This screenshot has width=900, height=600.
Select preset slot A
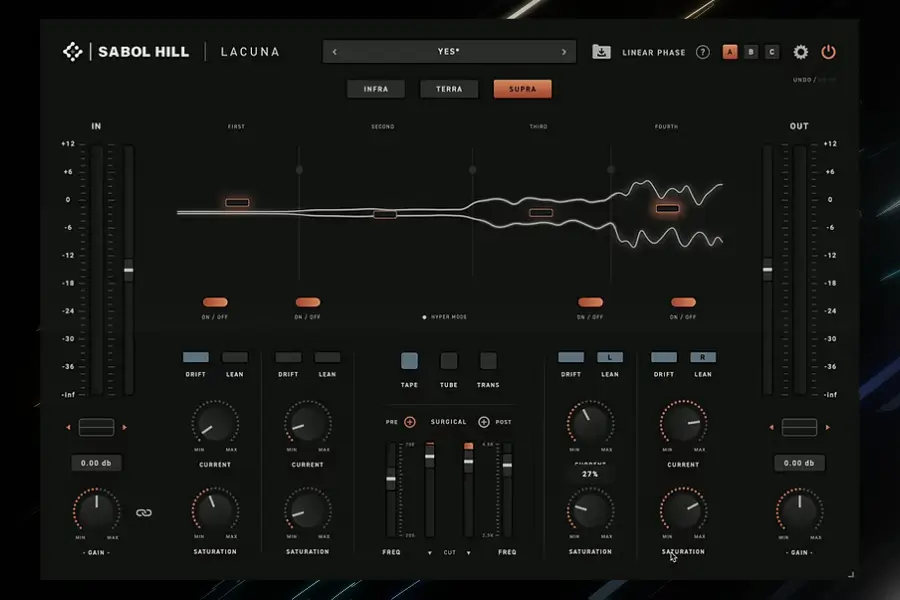tap(730, 52)
